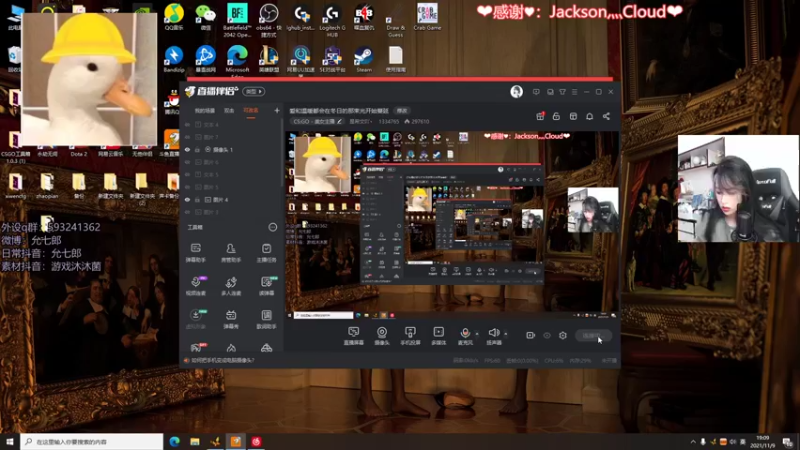Open the layout grid icon beside the bell
The height and width of the screenshot is (450, 800).
(x=573, y=116)
